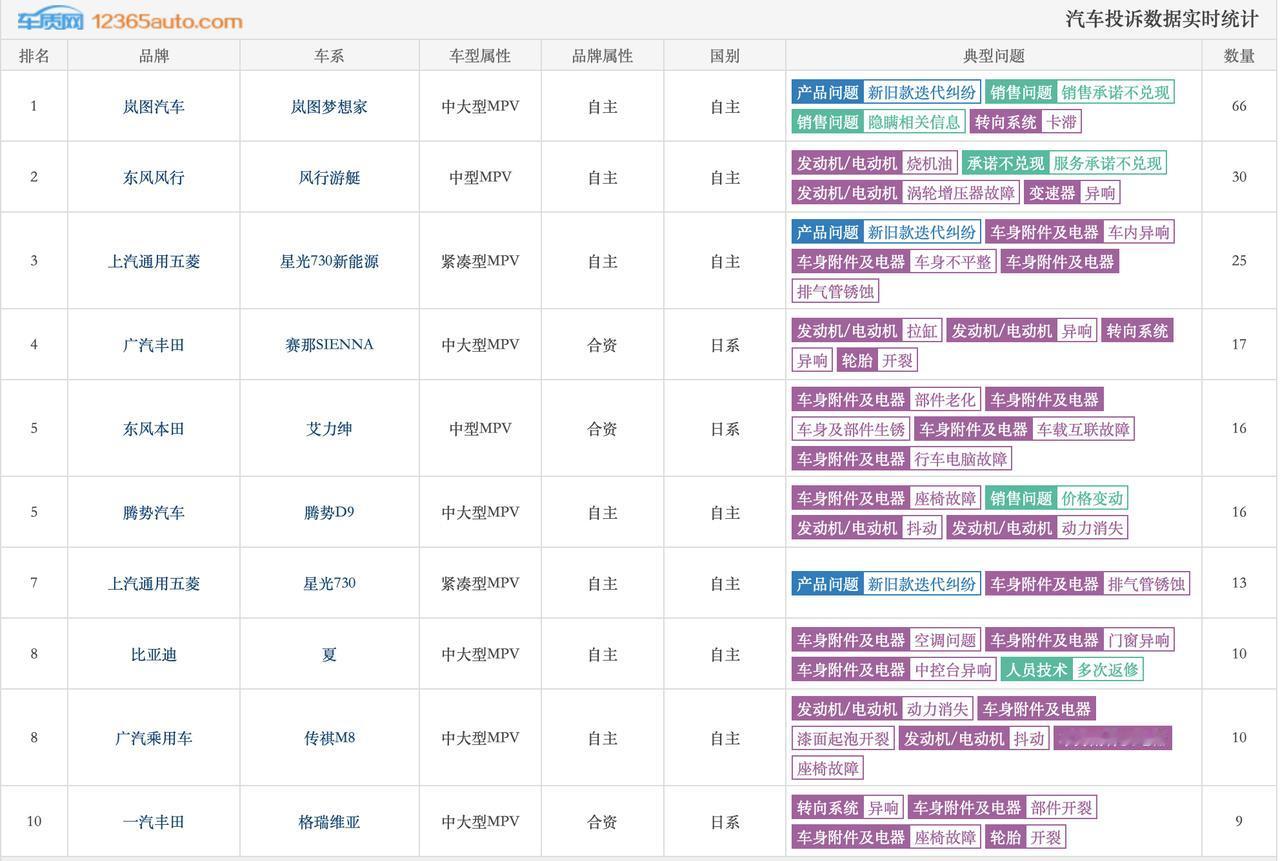Screen dimensions: 1280x861
Task: Click the 典型问题 column header
Action: coord(994,56)
